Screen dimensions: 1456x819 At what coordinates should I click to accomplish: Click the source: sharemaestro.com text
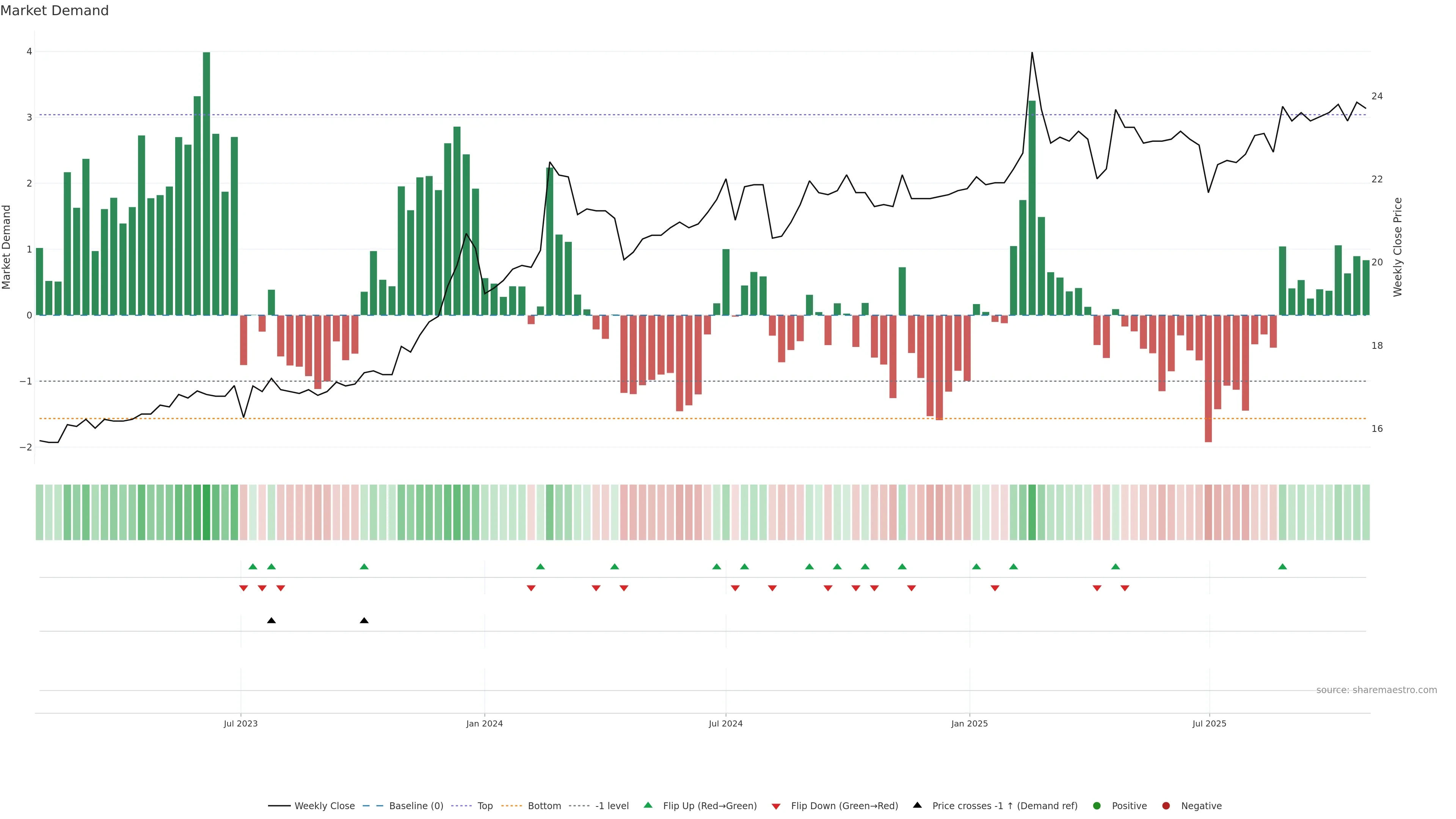1376,690
